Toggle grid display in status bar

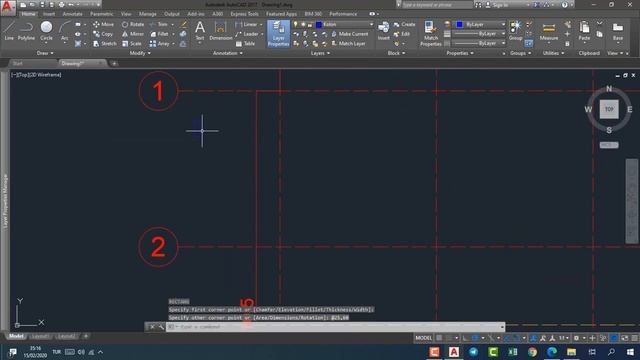(x=439, y=338)
